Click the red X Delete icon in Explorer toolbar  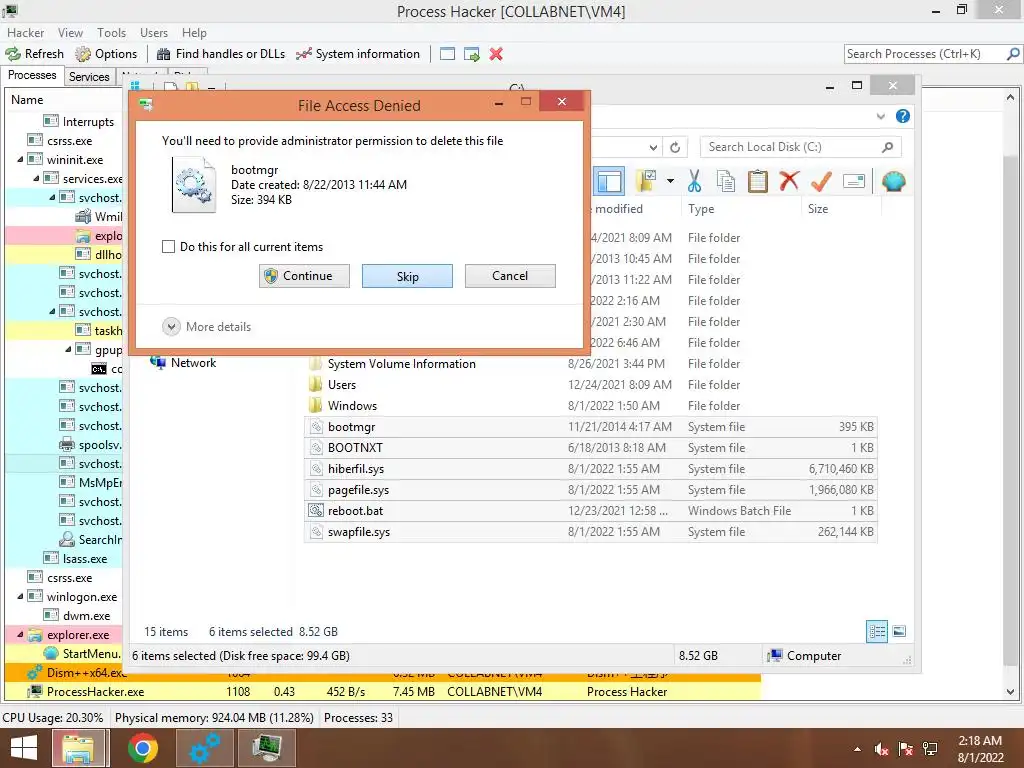(789, 181)
